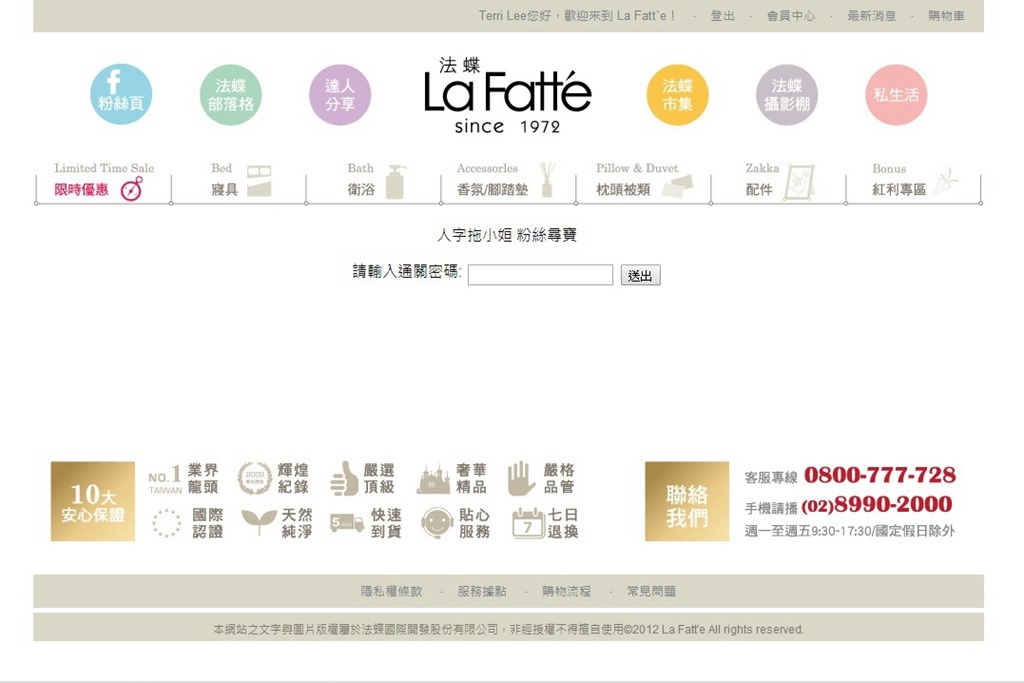Open the 最新消息 news link
This screenshot has height=683, width=1024.
pyautogui.click(x=872, y=16)
